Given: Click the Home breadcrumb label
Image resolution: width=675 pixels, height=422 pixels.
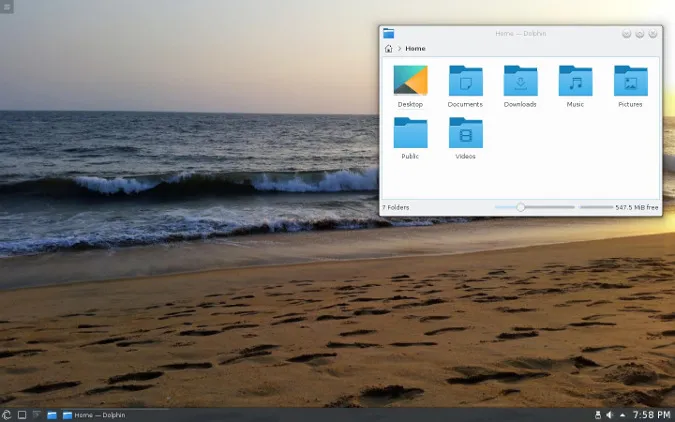Looking at the screenshot, I should point(415,48).
